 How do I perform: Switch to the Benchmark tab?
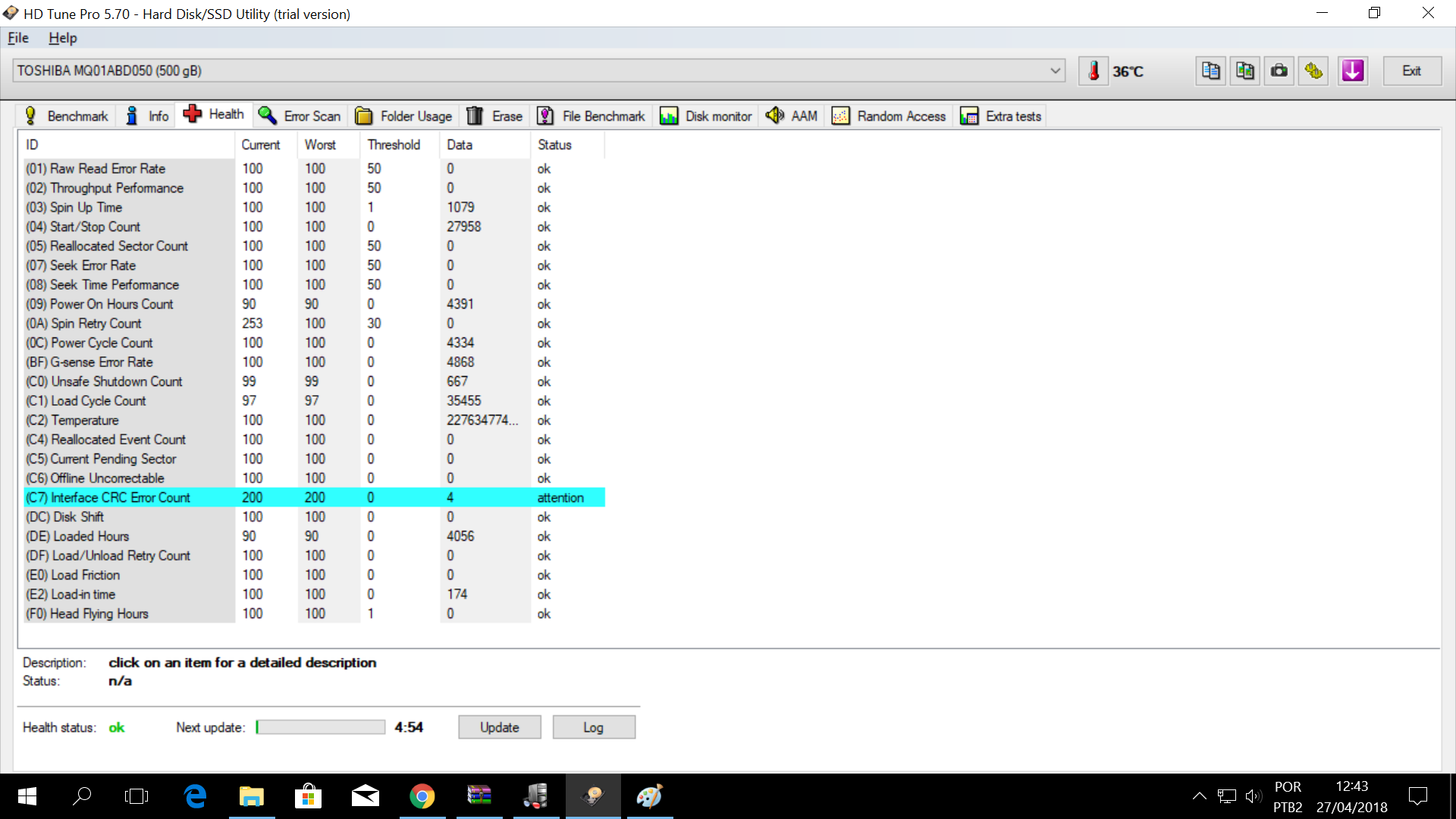point(66,116)
